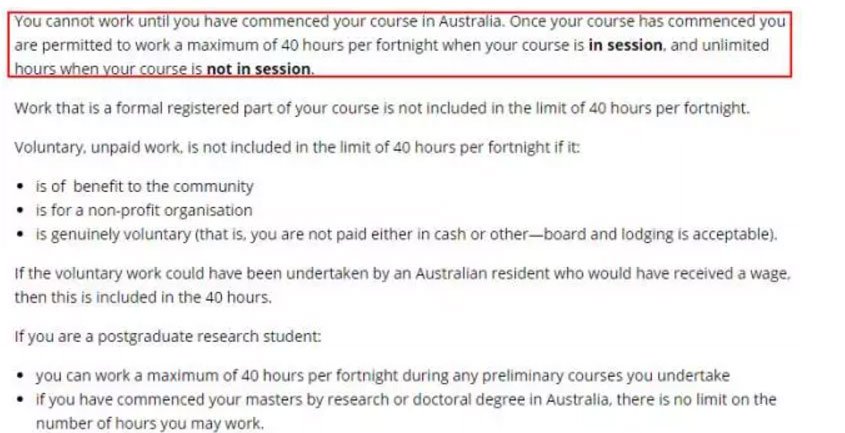Viewport: 845px width, 433px height.
Task: Click the bullet before 'you can work a maximum'
Action: tap(20, 376)
